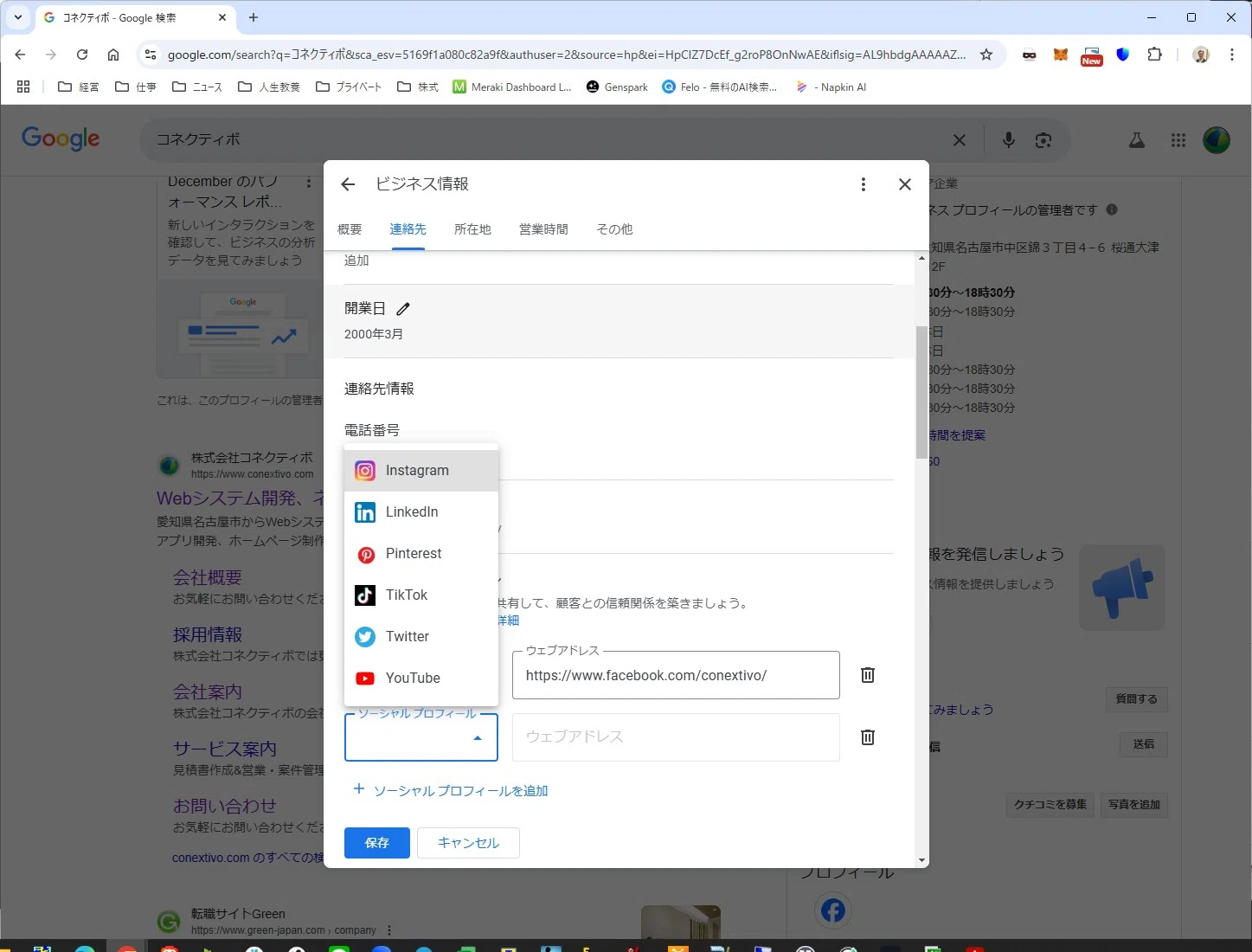
Task: Open the blue shield extension
Action: (1123, 55)
